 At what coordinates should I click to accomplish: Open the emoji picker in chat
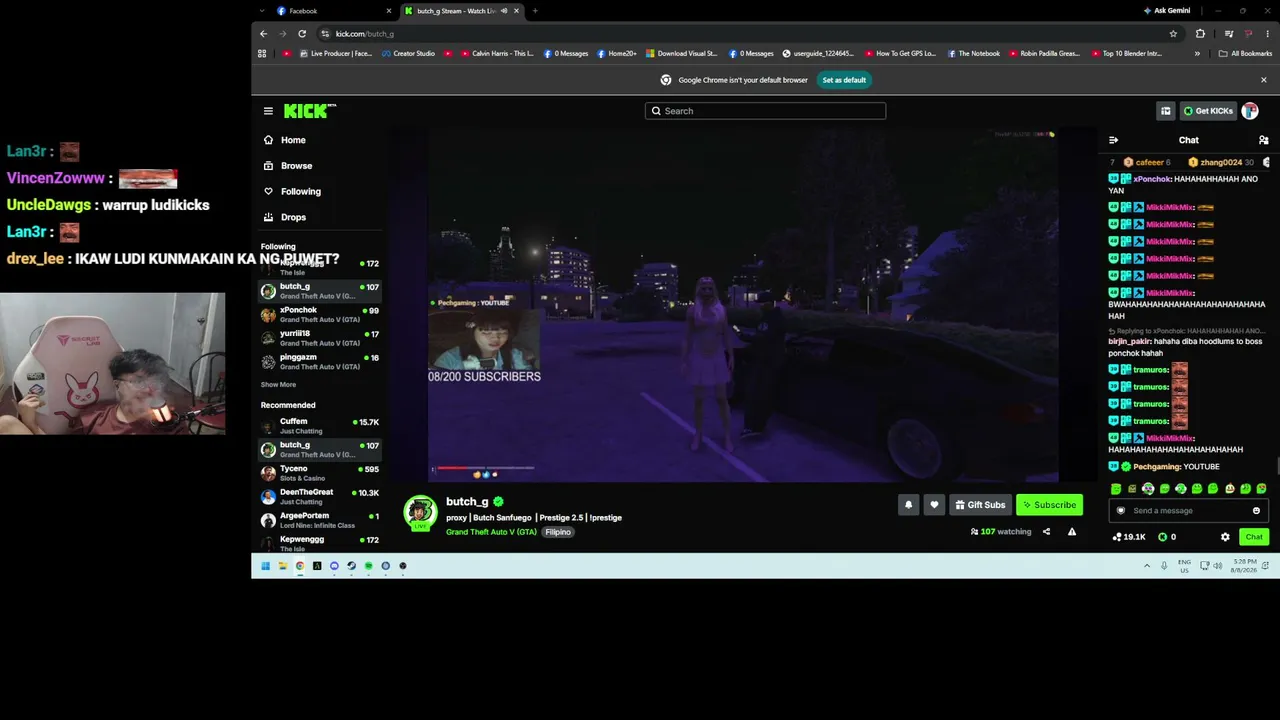tap(1256, 511)
